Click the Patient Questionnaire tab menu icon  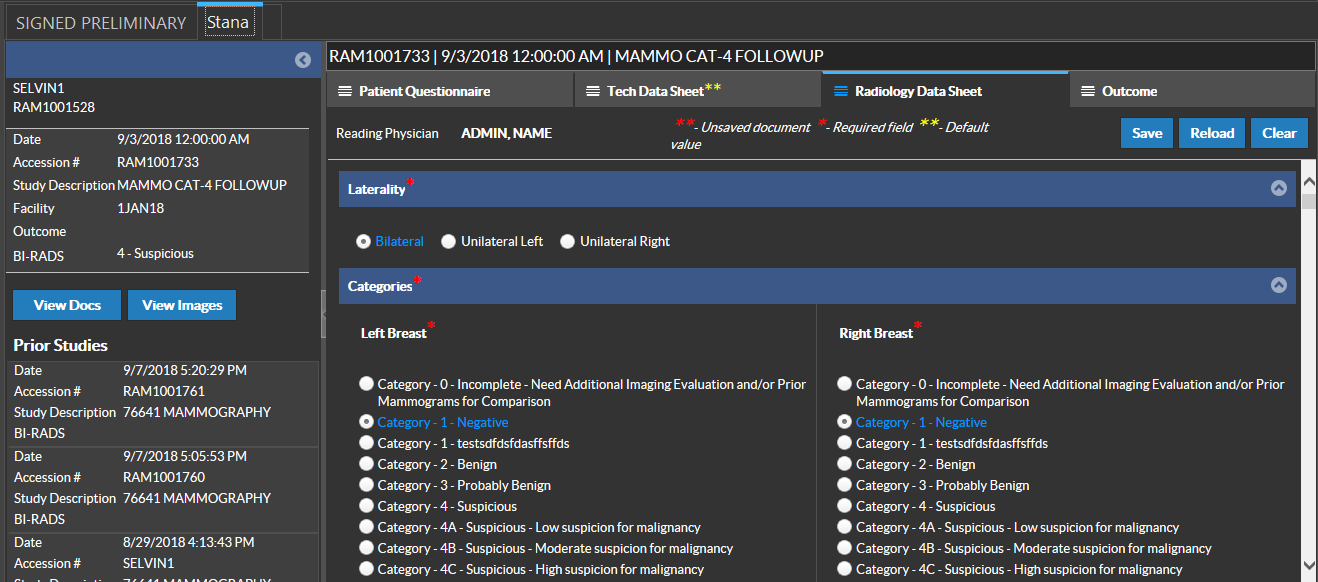click(345, 91)
